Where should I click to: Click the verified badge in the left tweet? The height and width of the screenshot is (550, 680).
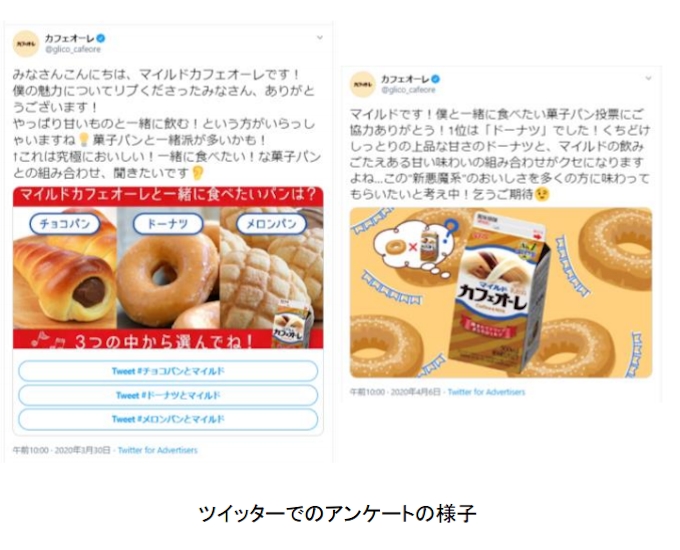[x=101, y=38]
